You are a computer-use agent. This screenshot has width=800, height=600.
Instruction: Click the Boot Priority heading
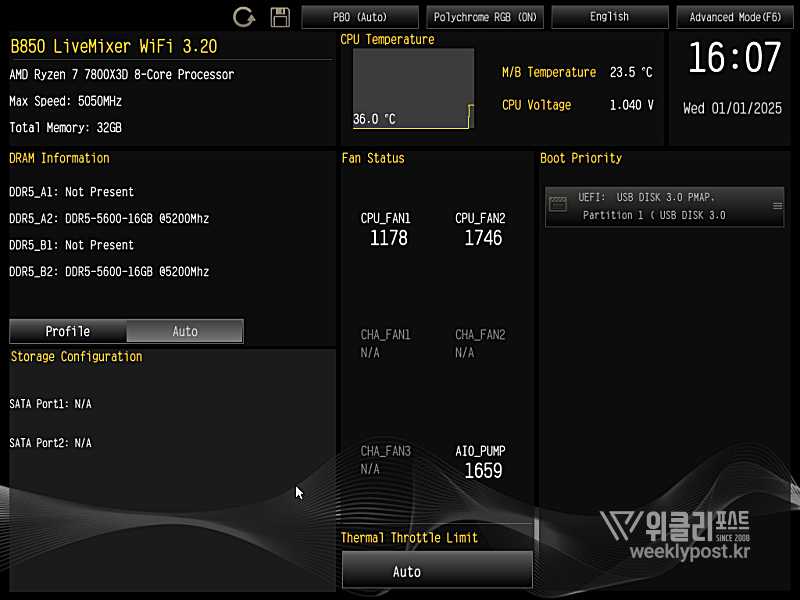581,158
